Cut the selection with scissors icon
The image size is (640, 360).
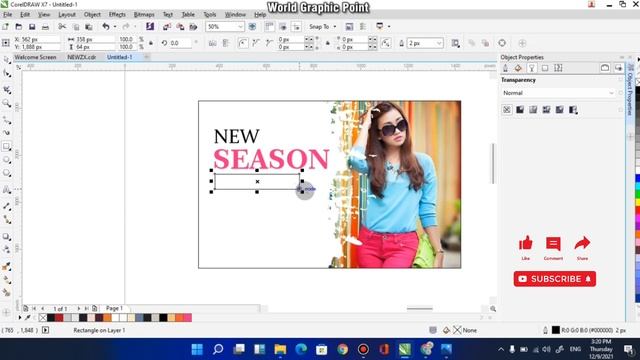point(62,27)
